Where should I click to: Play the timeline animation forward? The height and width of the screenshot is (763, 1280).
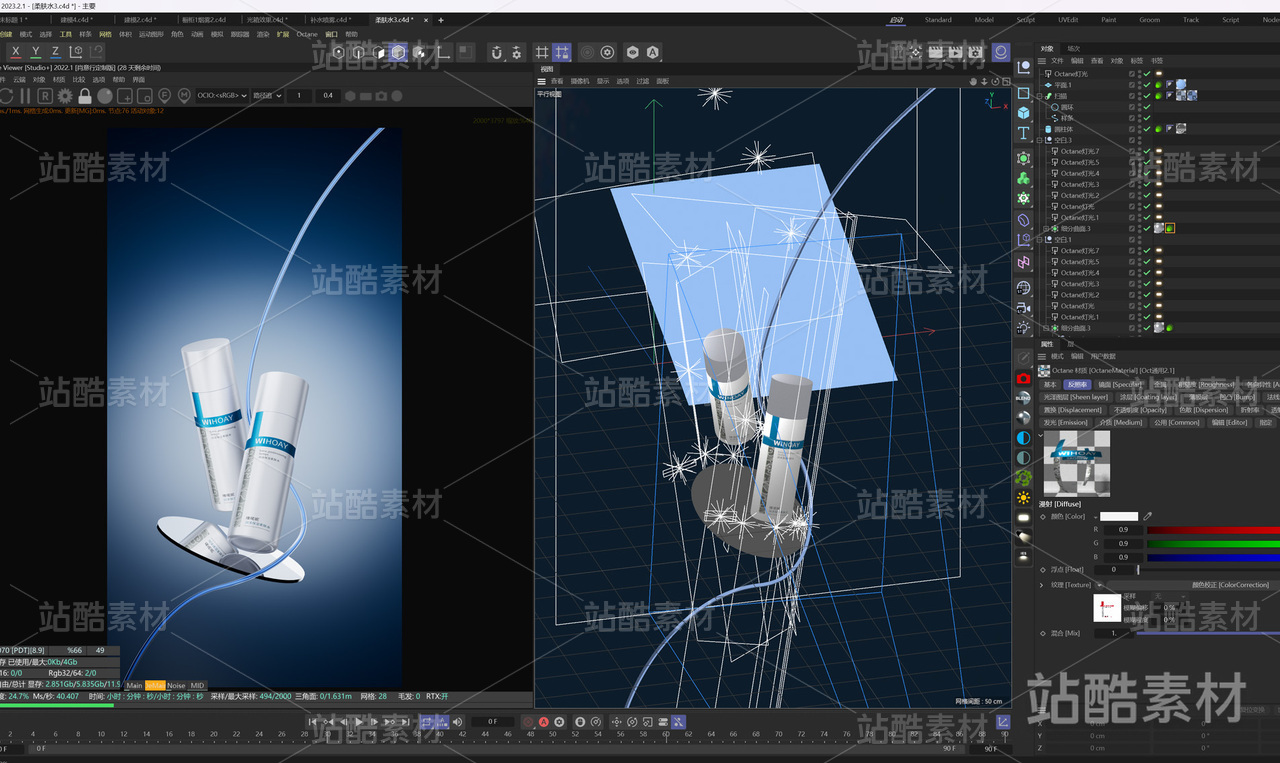(359, 721)
